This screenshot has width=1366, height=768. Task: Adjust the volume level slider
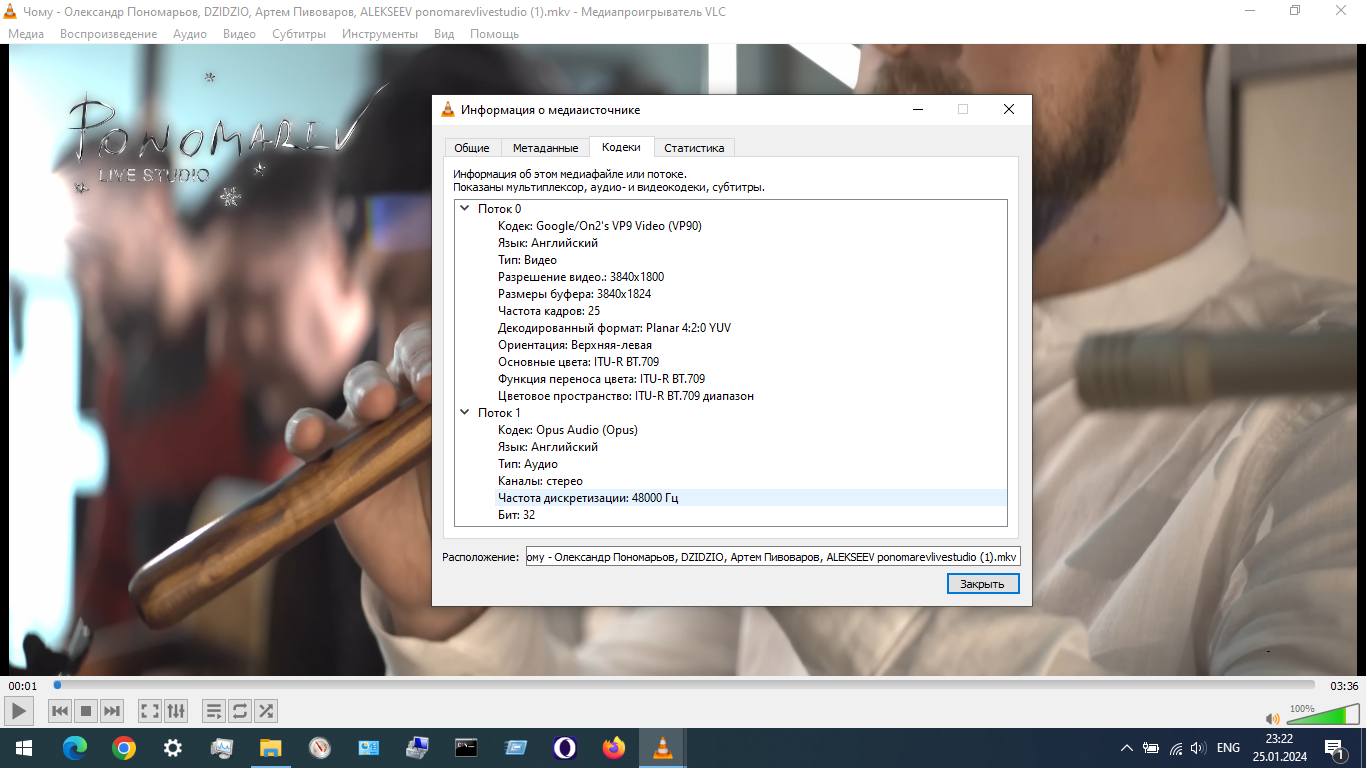point(1322,715)
